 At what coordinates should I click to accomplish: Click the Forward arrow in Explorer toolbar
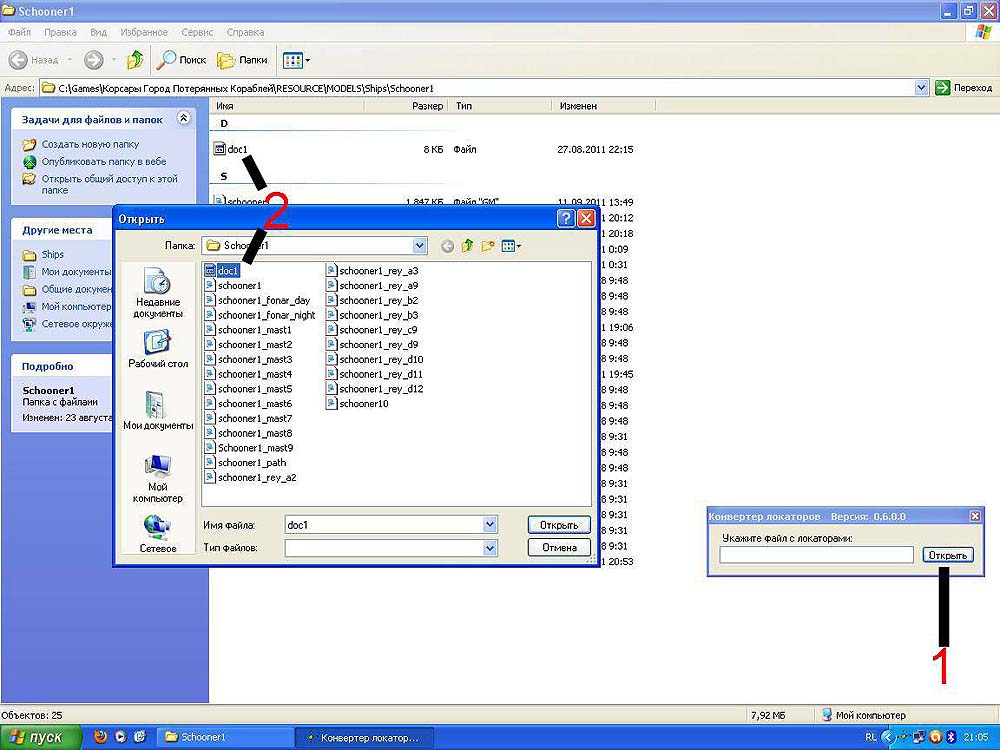(94, 60)
